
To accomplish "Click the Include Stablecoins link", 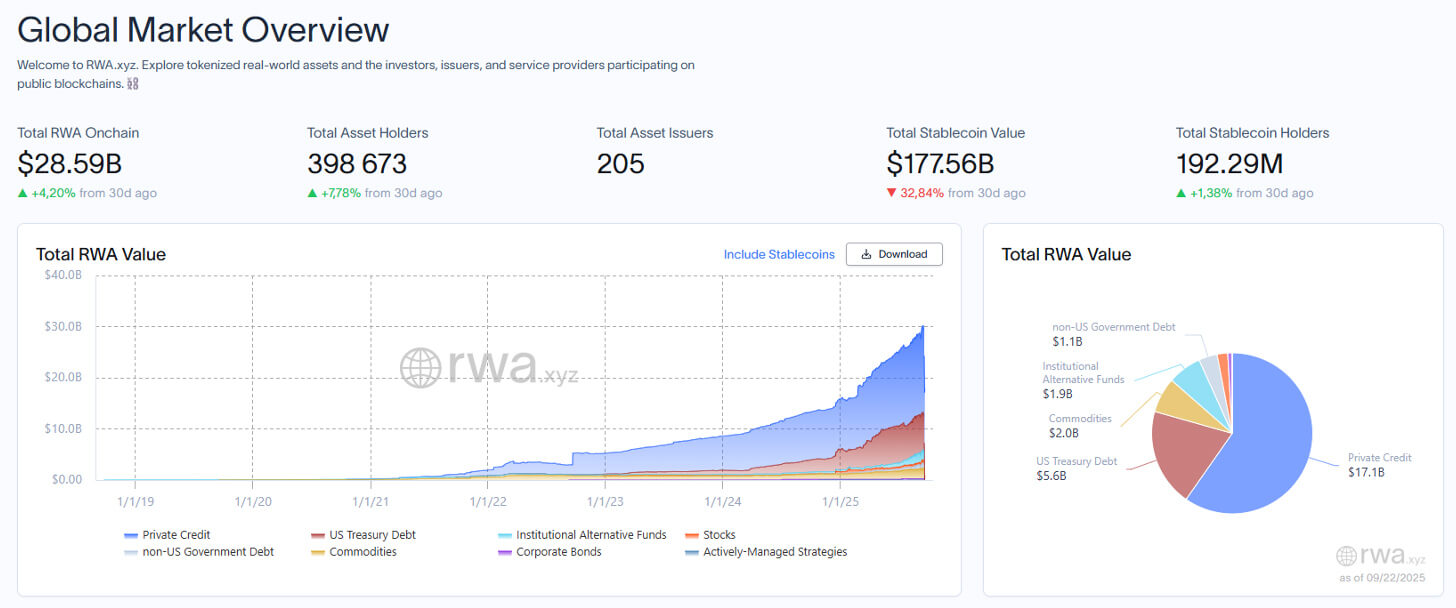I will click(779, 255).
